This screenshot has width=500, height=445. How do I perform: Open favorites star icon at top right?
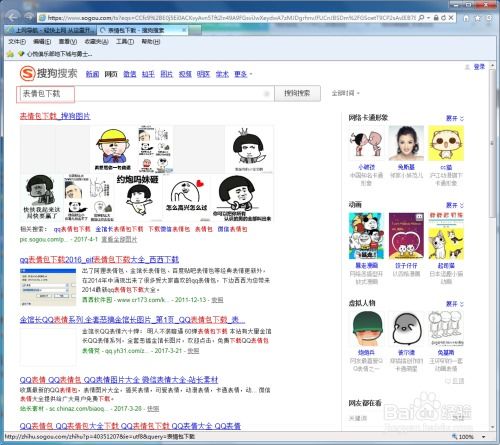(x=478, y=18)
